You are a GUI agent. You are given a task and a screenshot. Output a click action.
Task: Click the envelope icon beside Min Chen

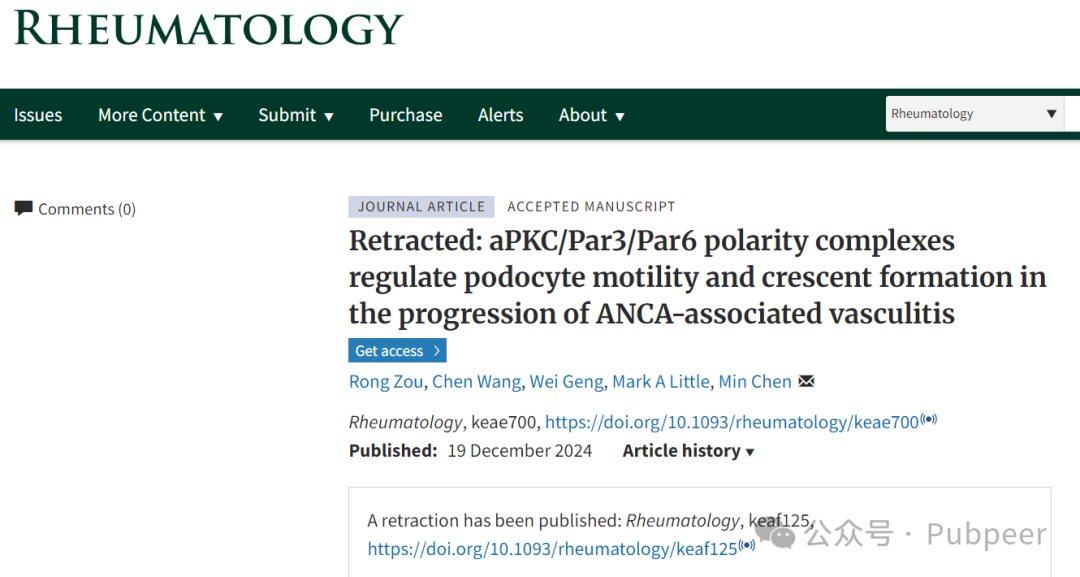(806, 381)
